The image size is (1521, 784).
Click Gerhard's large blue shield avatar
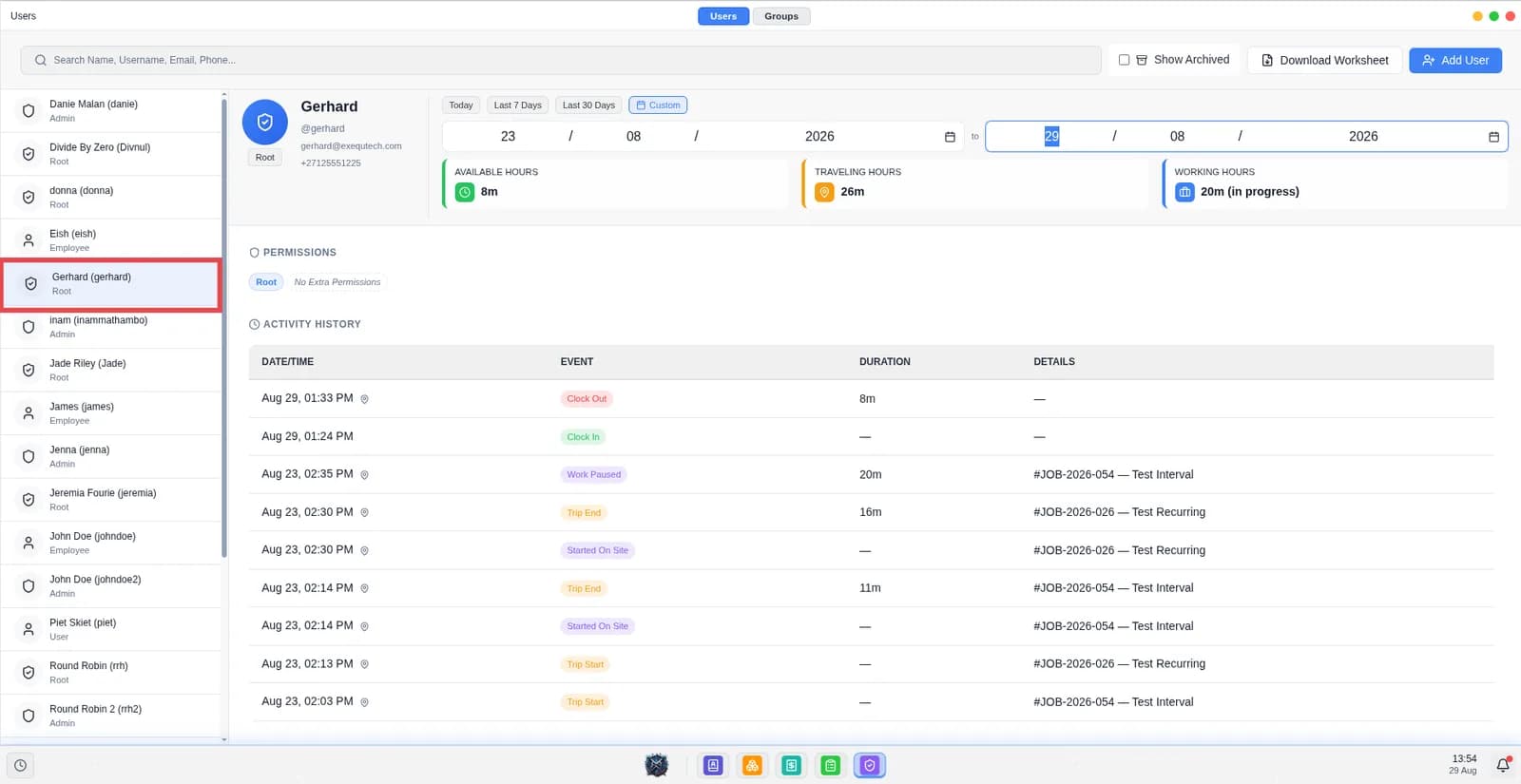click(265, 122)
